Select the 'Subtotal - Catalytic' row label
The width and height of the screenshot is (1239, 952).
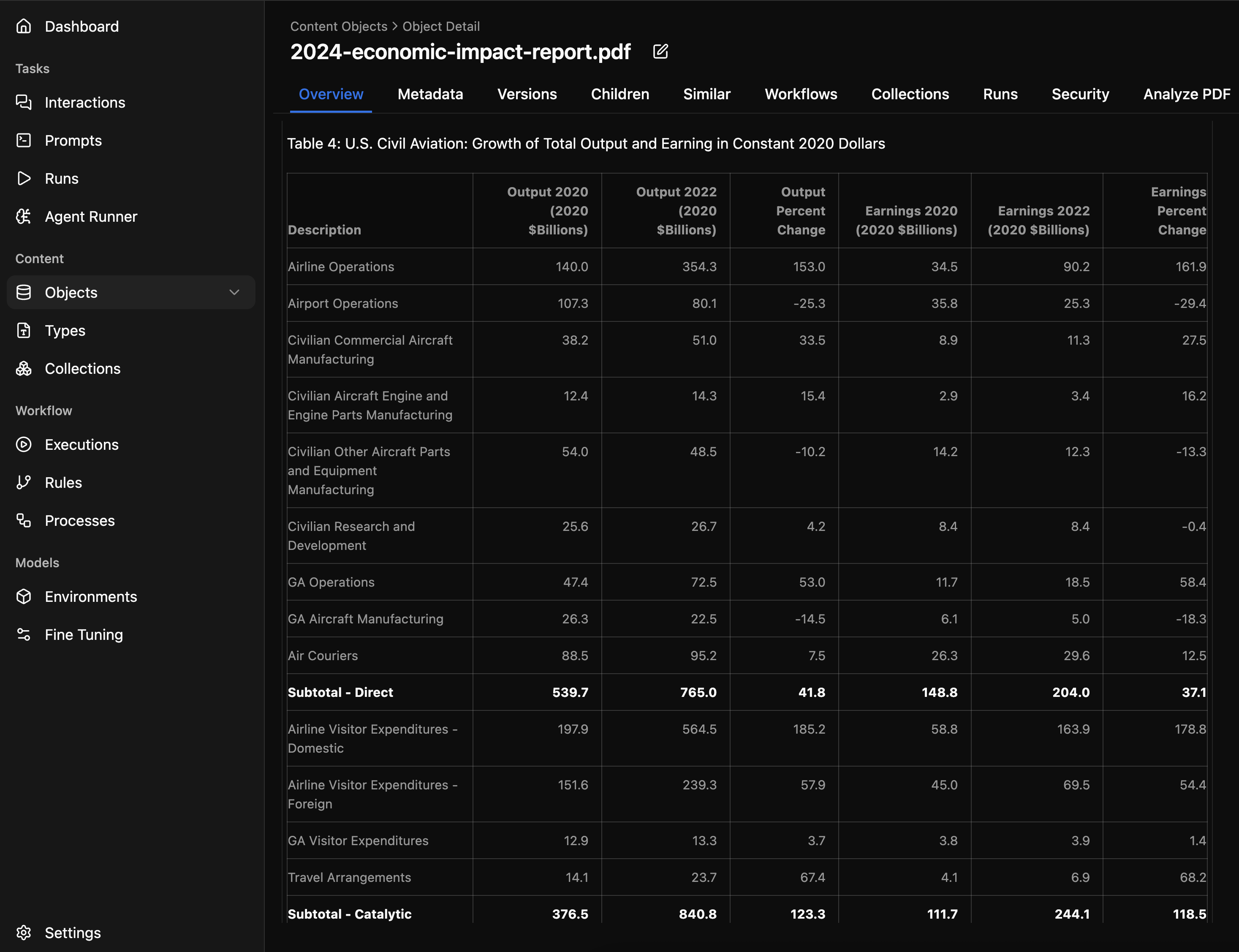(350, 914)
